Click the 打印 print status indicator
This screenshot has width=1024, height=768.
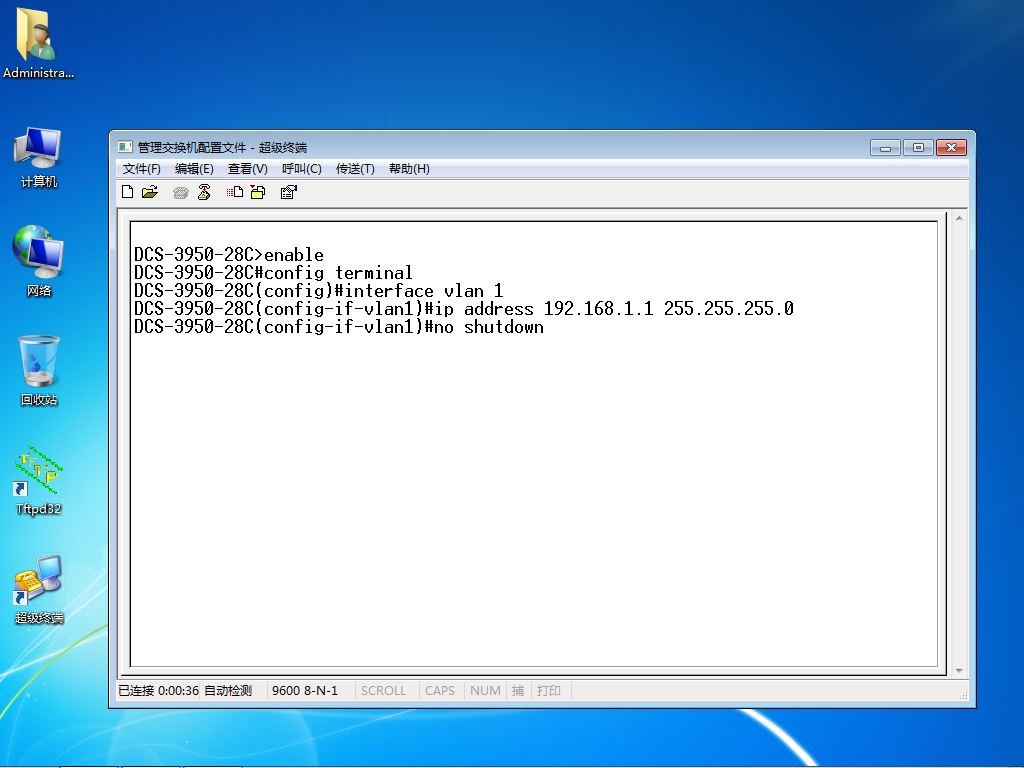tap(549, 690)
